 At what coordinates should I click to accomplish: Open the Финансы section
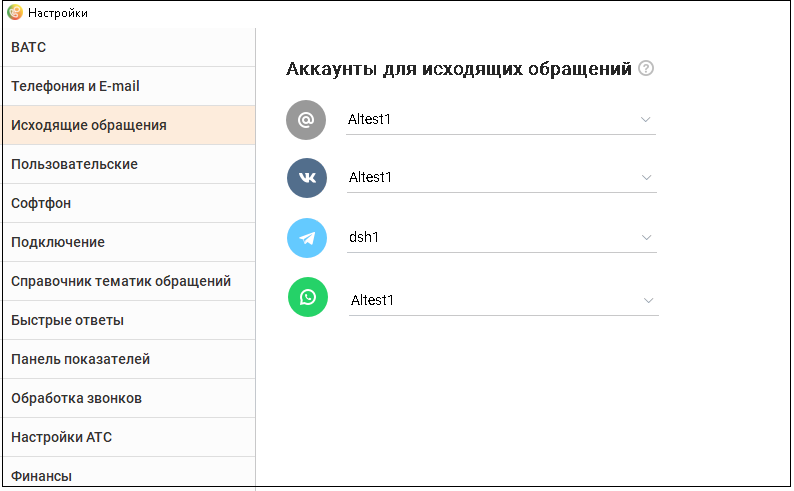(x=129, y=473)
